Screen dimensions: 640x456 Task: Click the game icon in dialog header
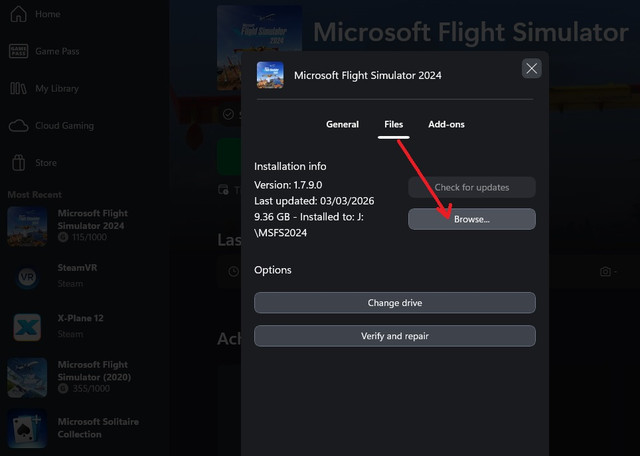point(270,75)
